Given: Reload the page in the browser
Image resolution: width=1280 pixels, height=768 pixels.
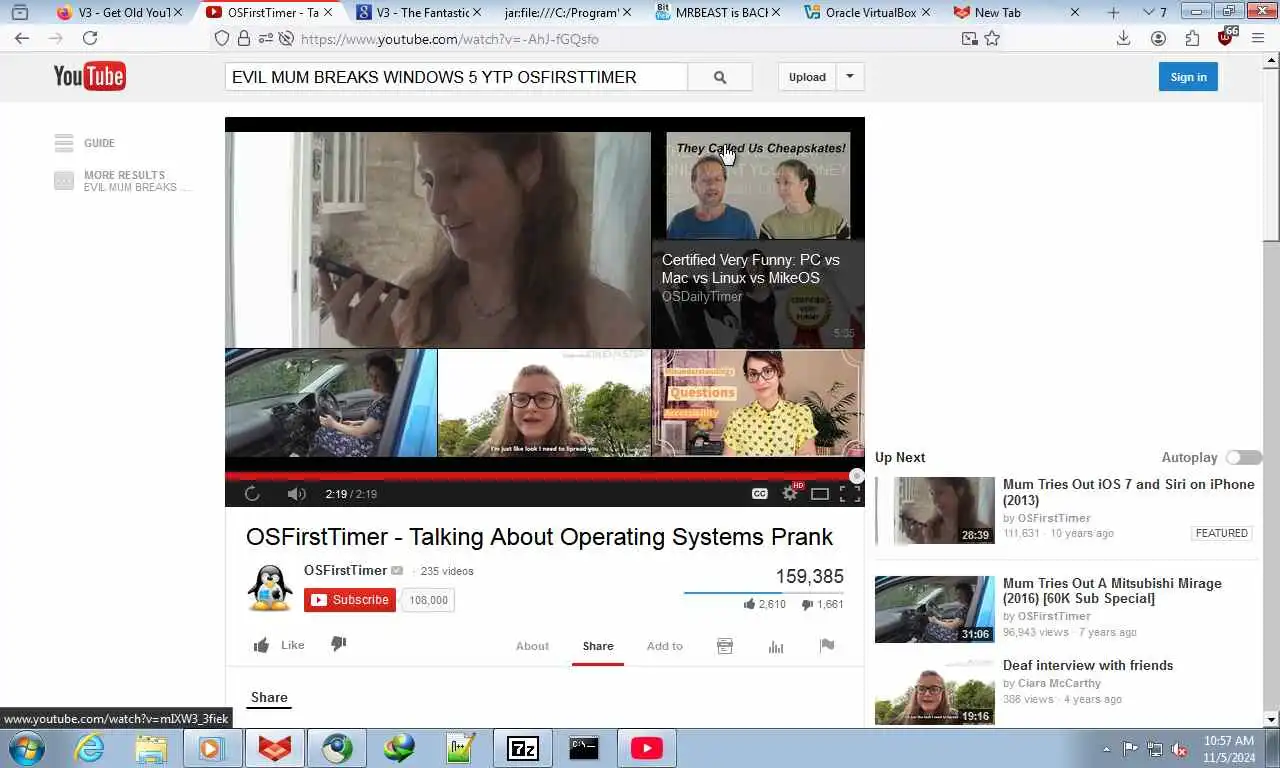Looking at the screenshot, I should (90, 38).
